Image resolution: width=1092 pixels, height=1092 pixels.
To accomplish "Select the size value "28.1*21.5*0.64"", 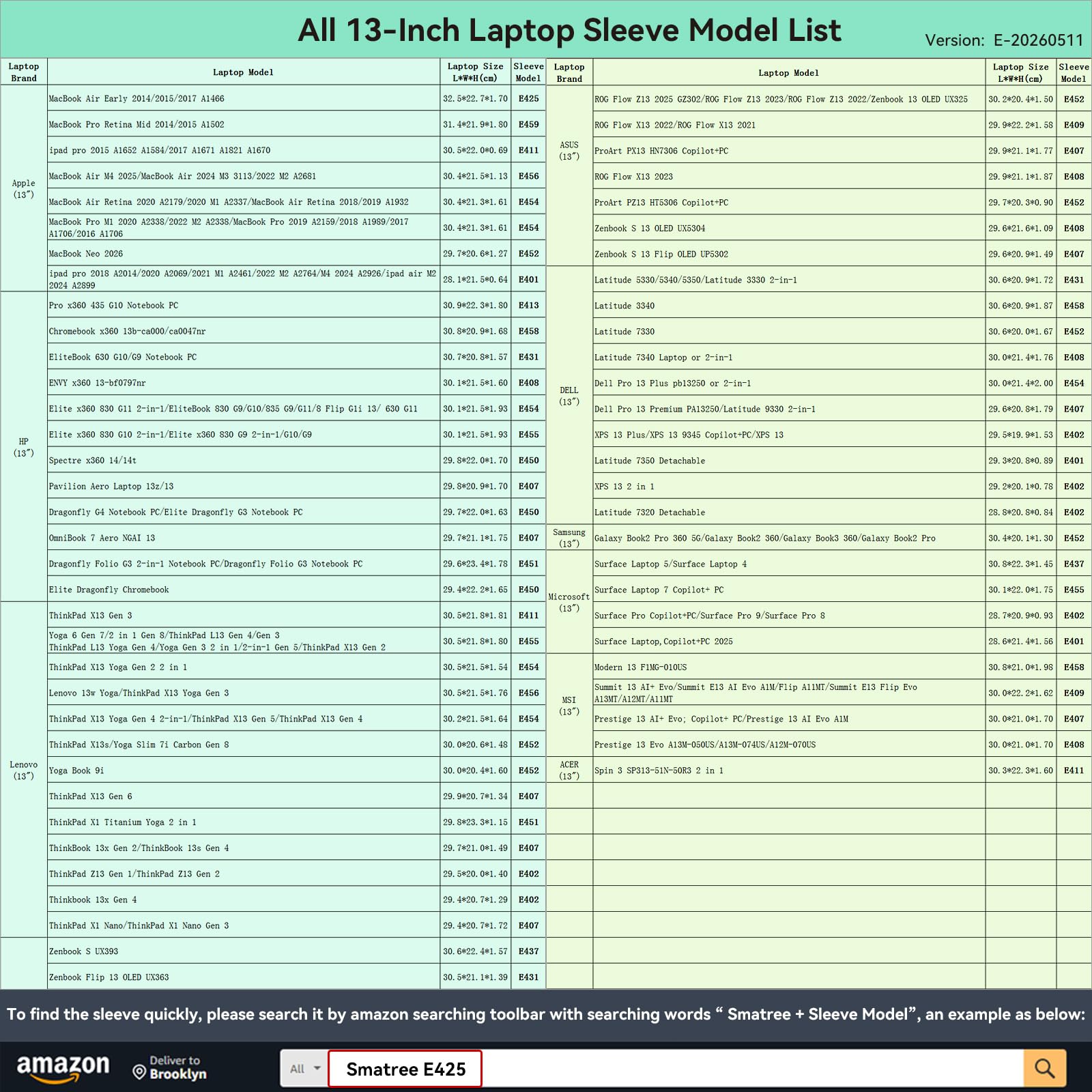I will click(475, 279).
